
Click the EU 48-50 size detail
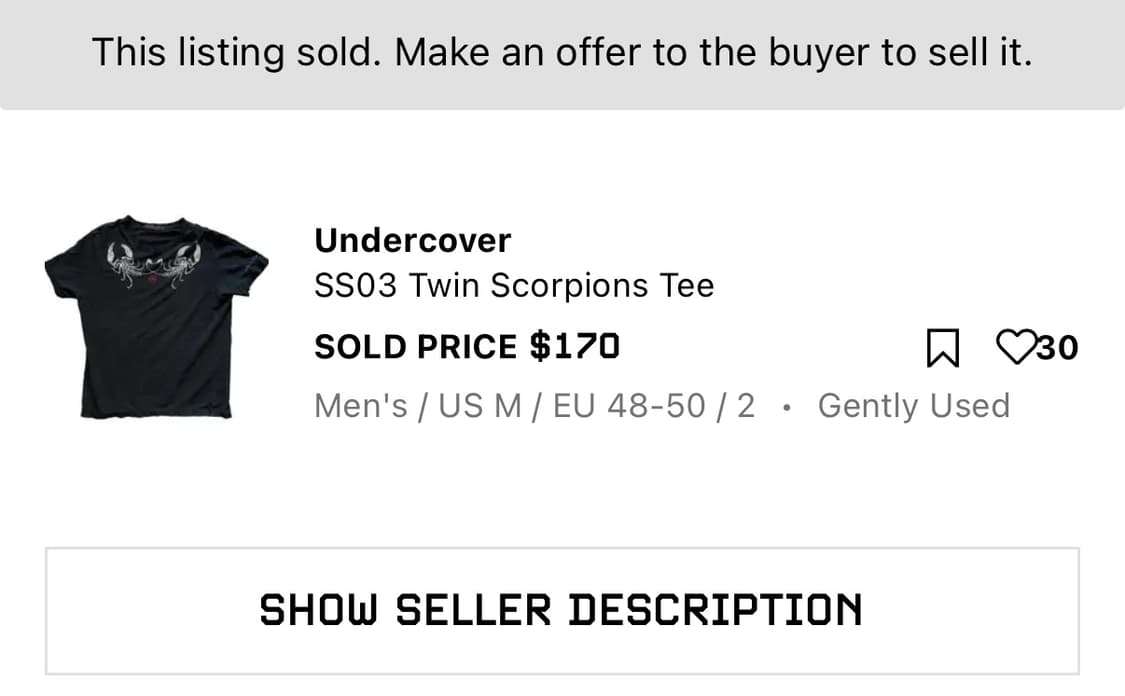click(629, 406)
